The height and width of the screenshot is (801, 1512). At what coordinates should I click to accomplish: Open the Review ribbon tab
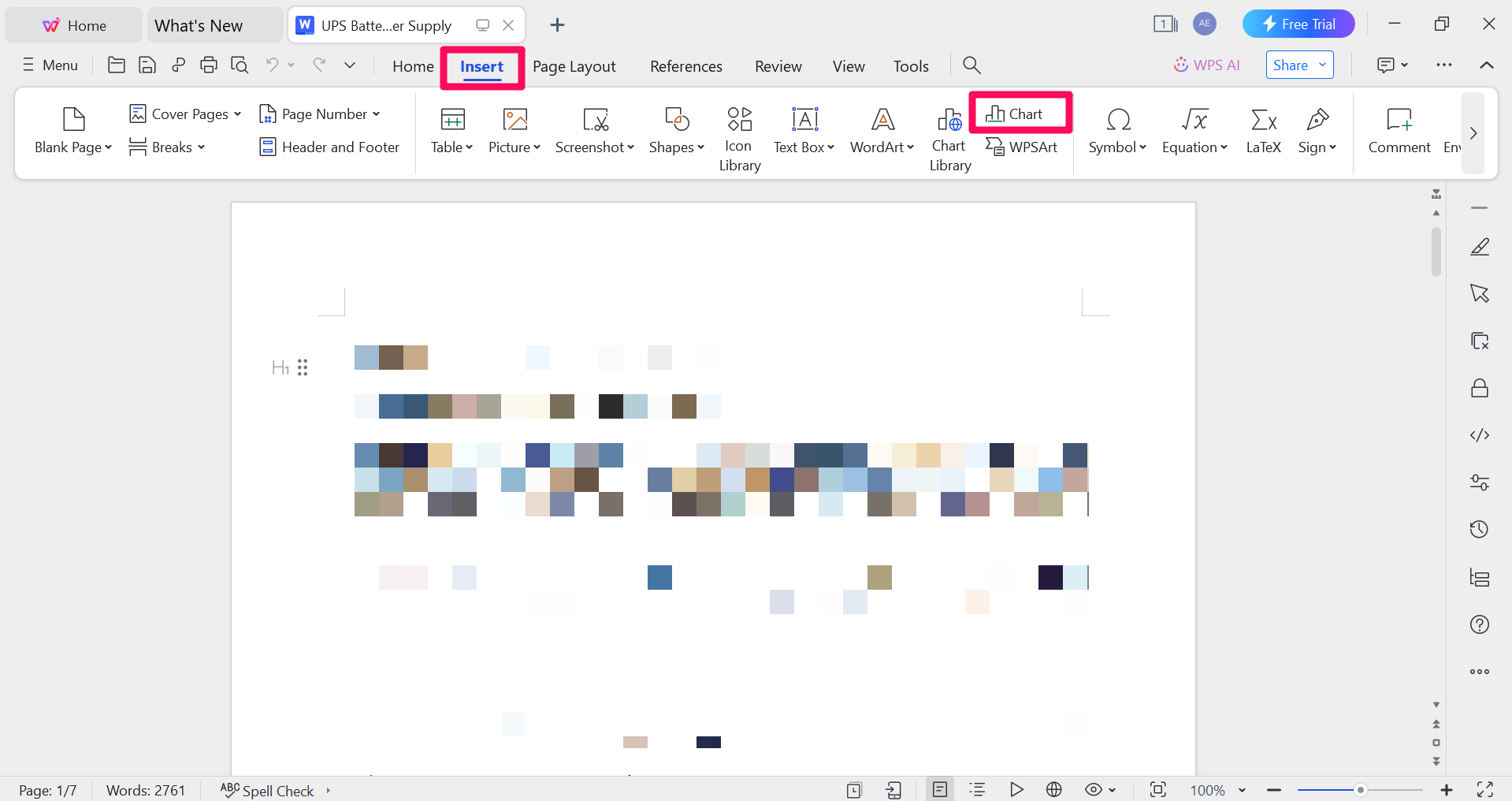coord(778,66)
